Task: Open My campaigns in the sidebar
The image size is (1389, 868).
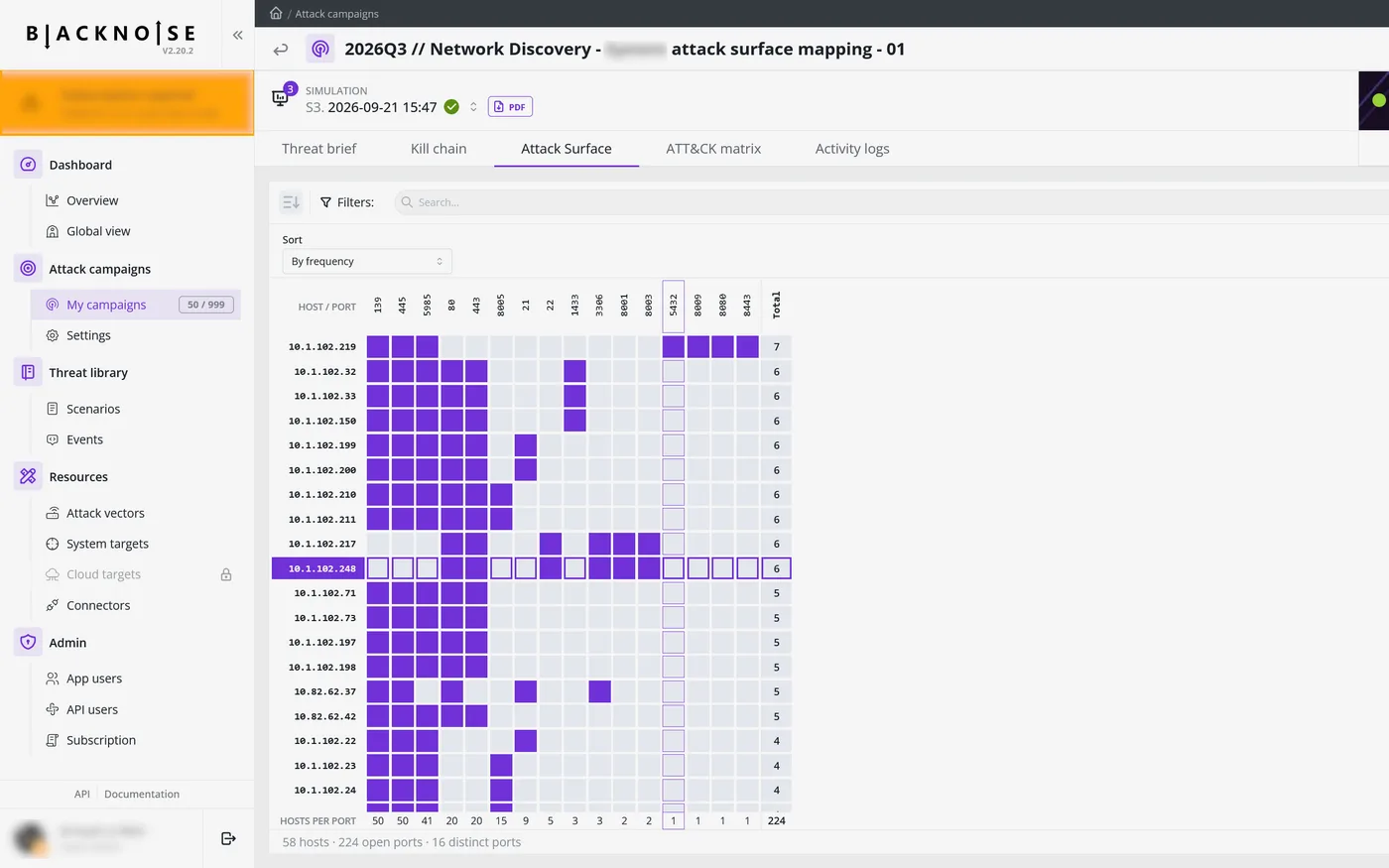Action: point(106,305)
